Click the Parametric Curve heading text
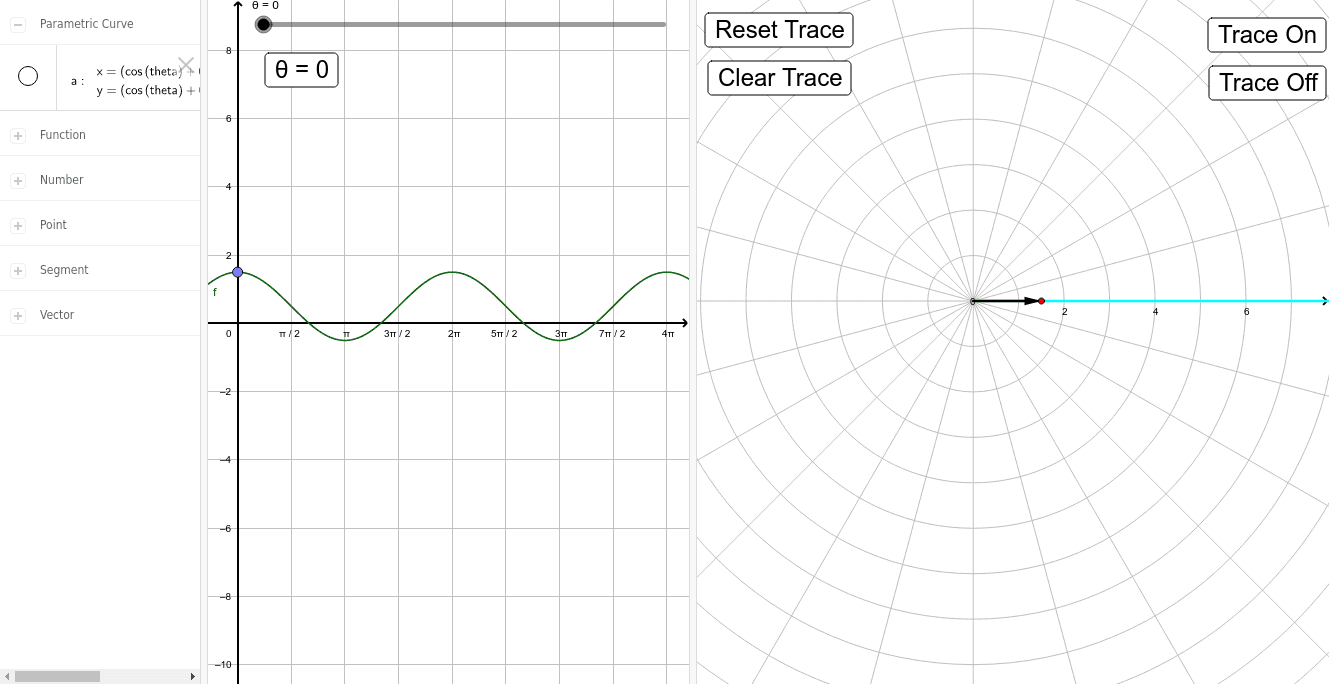Screen dimensions: 1331x686 [x=86, y=24]
